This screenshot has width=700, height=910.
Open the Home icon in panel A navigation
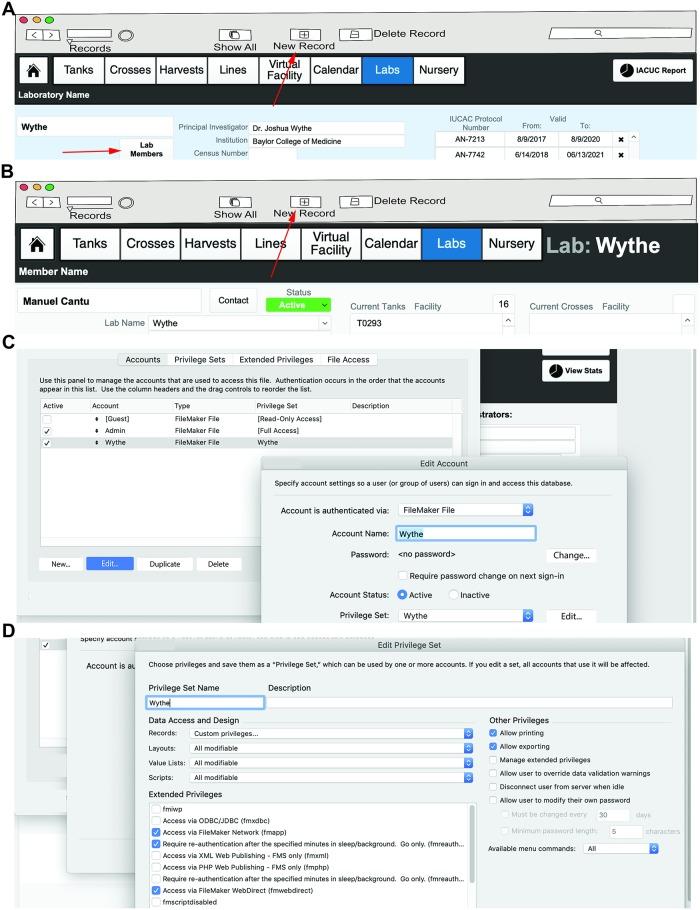tap(34, 70)
